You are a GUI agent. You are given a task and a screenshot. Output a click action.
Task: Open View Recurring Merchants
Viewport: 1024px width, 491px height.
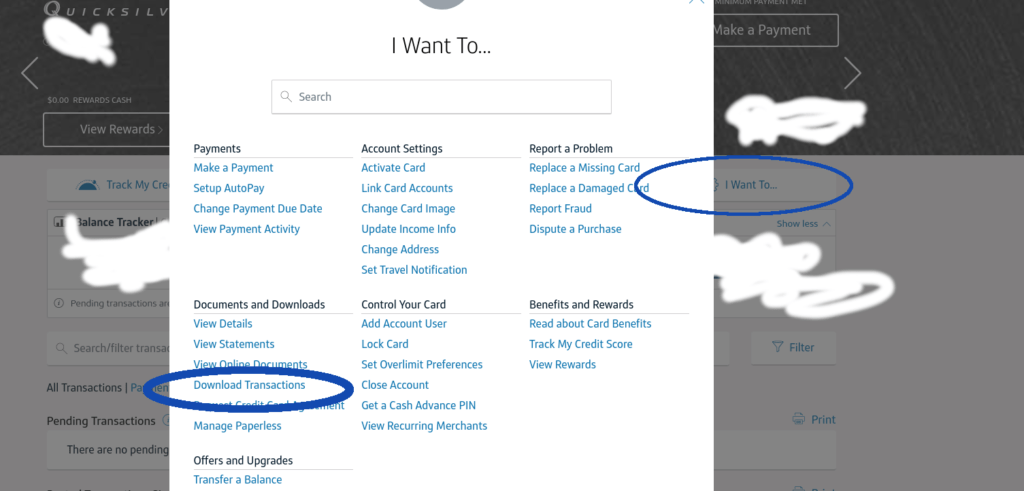(424, 426)
